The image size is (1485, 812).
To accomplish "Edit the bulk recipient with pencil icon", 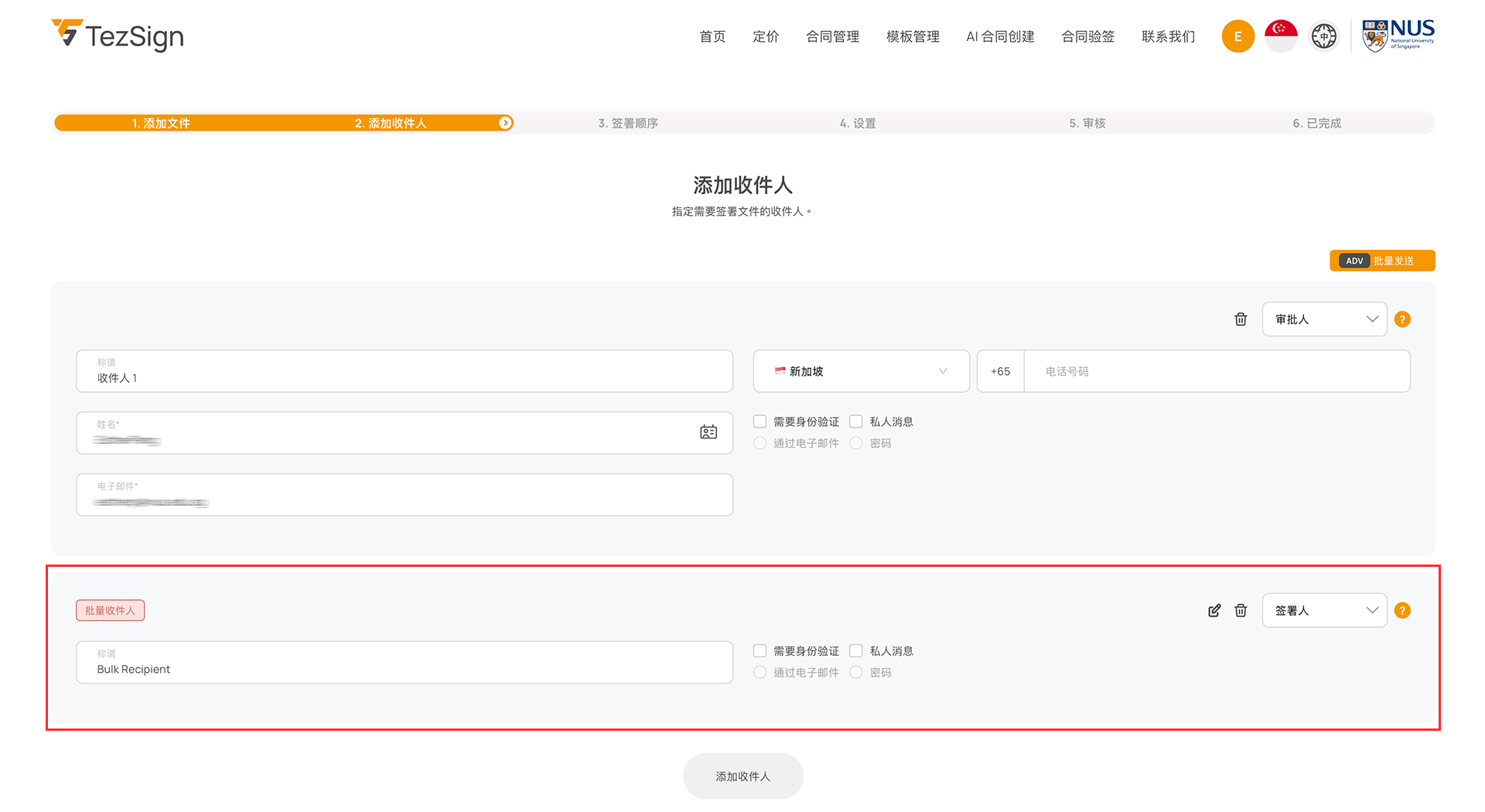I will tap(1214, 611).
